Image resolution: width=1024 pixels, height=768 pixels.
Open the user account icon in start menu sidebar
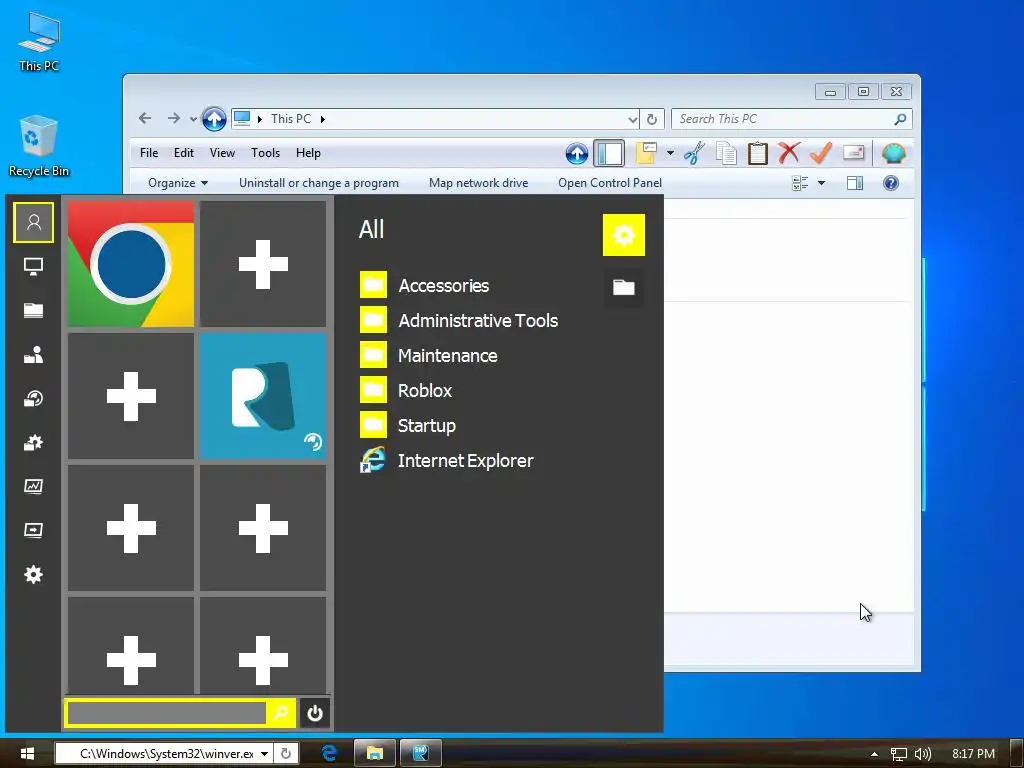[x=33, y=223]
